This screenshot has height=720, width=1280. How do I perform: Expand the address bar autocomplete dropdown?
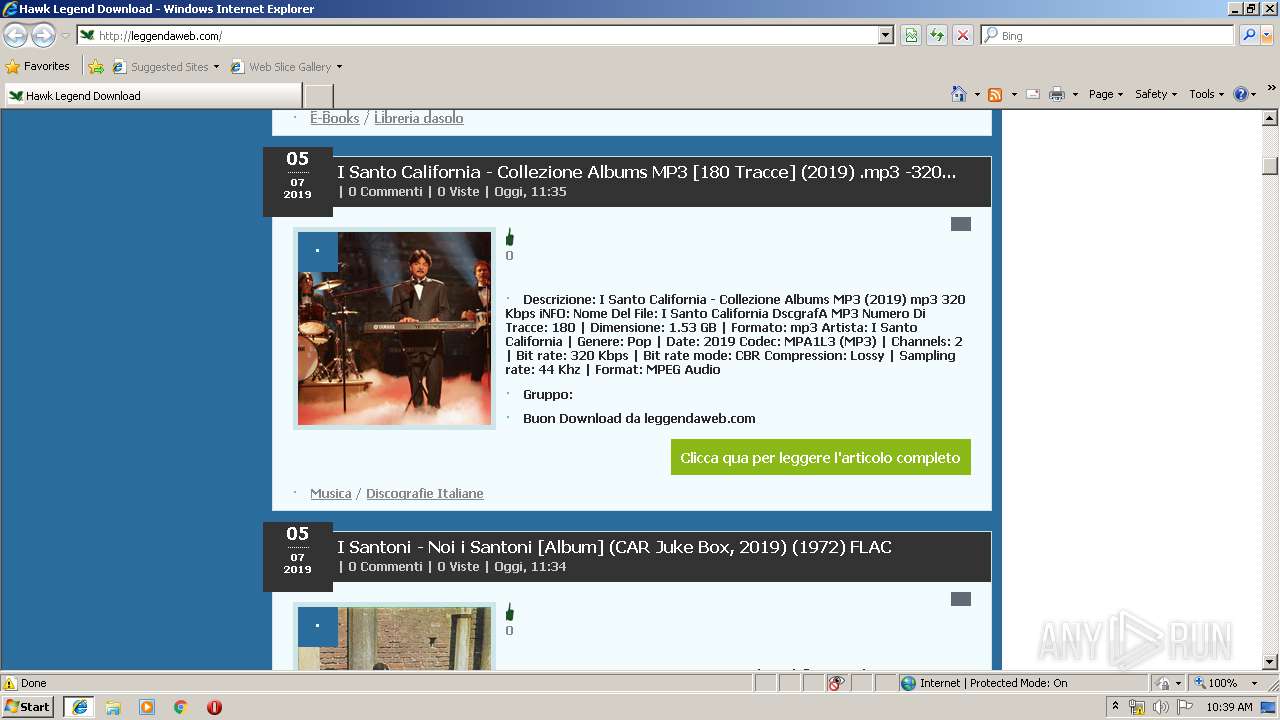pos(885,35)
